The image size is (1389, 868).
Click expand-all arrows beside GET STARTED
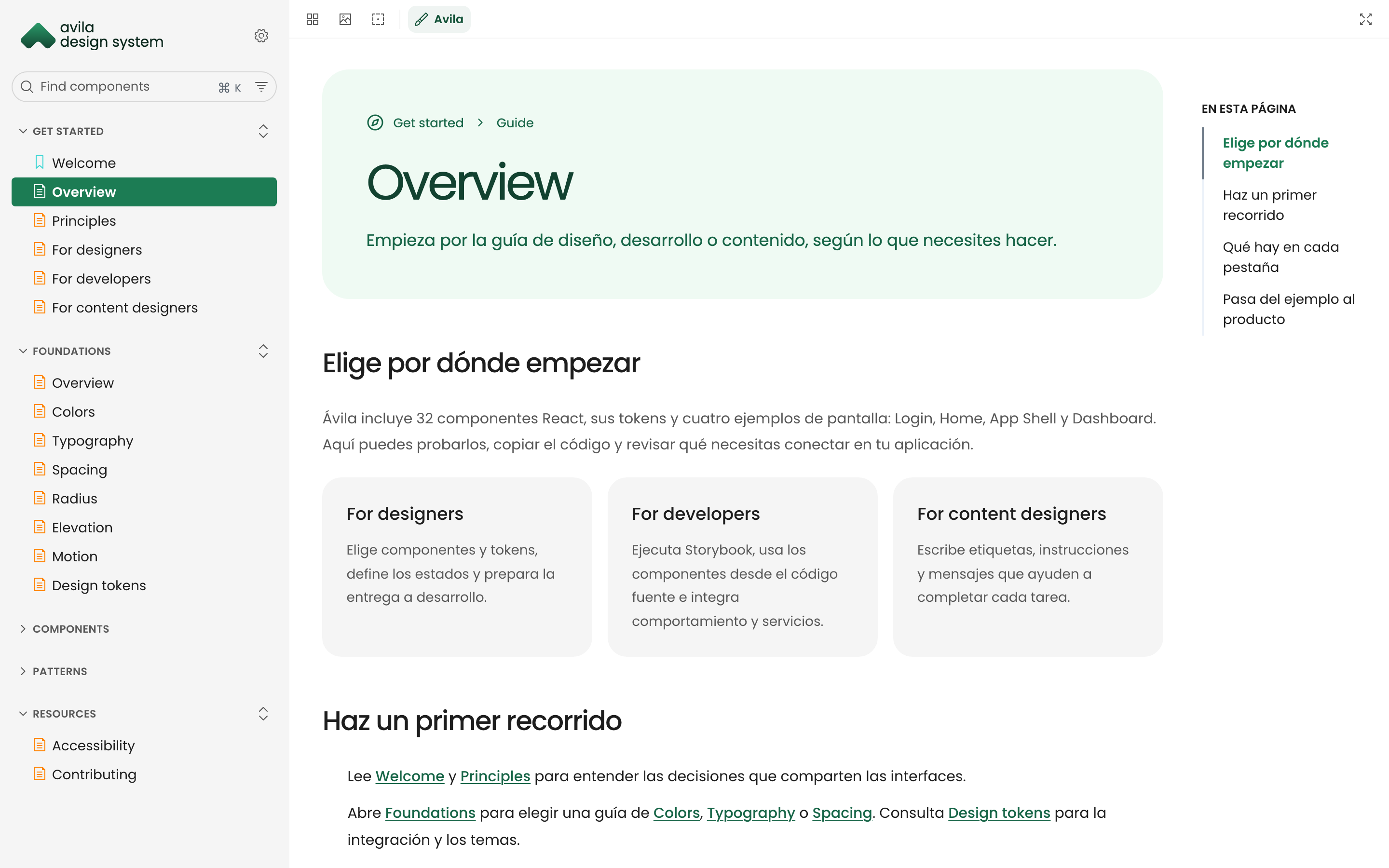point(263,131)
